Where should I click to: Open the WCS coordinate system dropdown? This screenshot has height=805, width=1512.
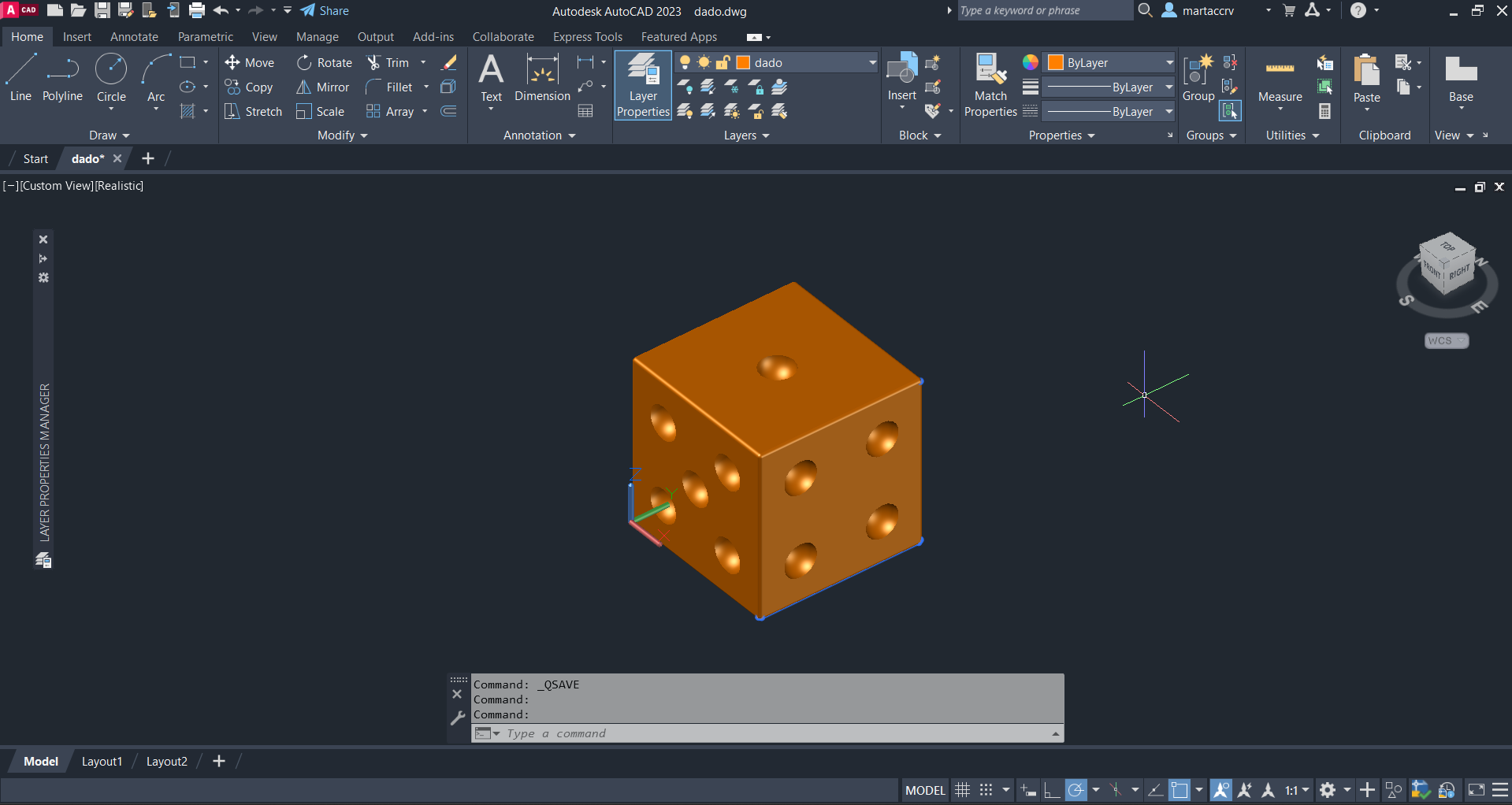pyautogui.click(x=1447, y=340)
